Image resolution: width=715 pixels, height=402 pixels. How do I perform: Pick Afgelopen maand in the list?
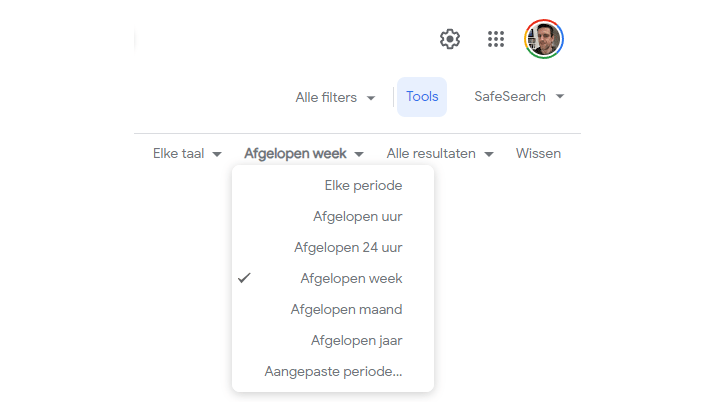click(x=346, y=309)
